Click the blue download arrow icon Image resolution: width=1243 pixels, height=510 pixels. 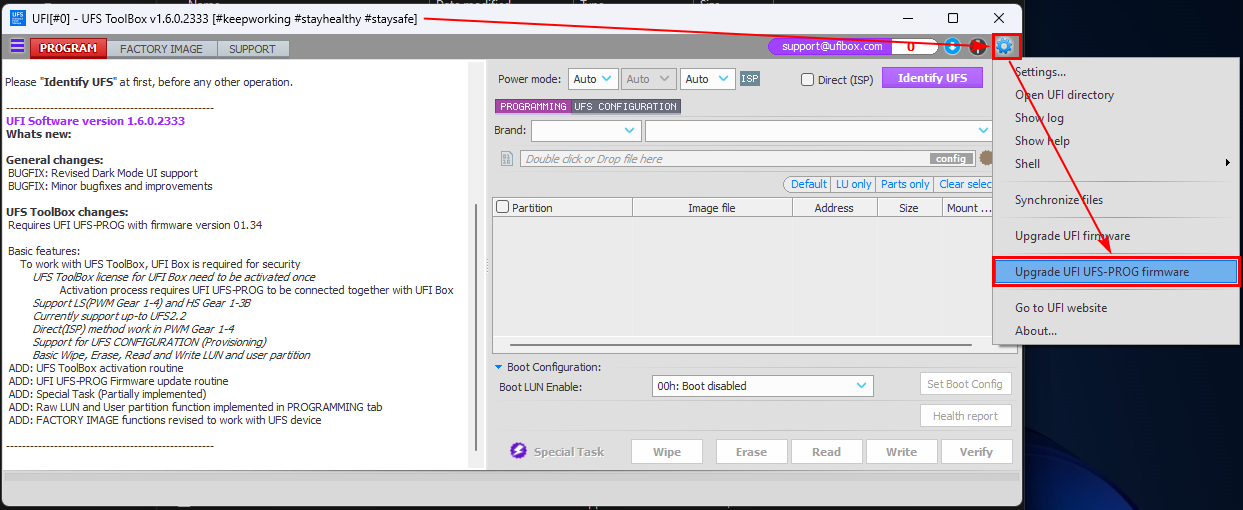coord(952,46)
